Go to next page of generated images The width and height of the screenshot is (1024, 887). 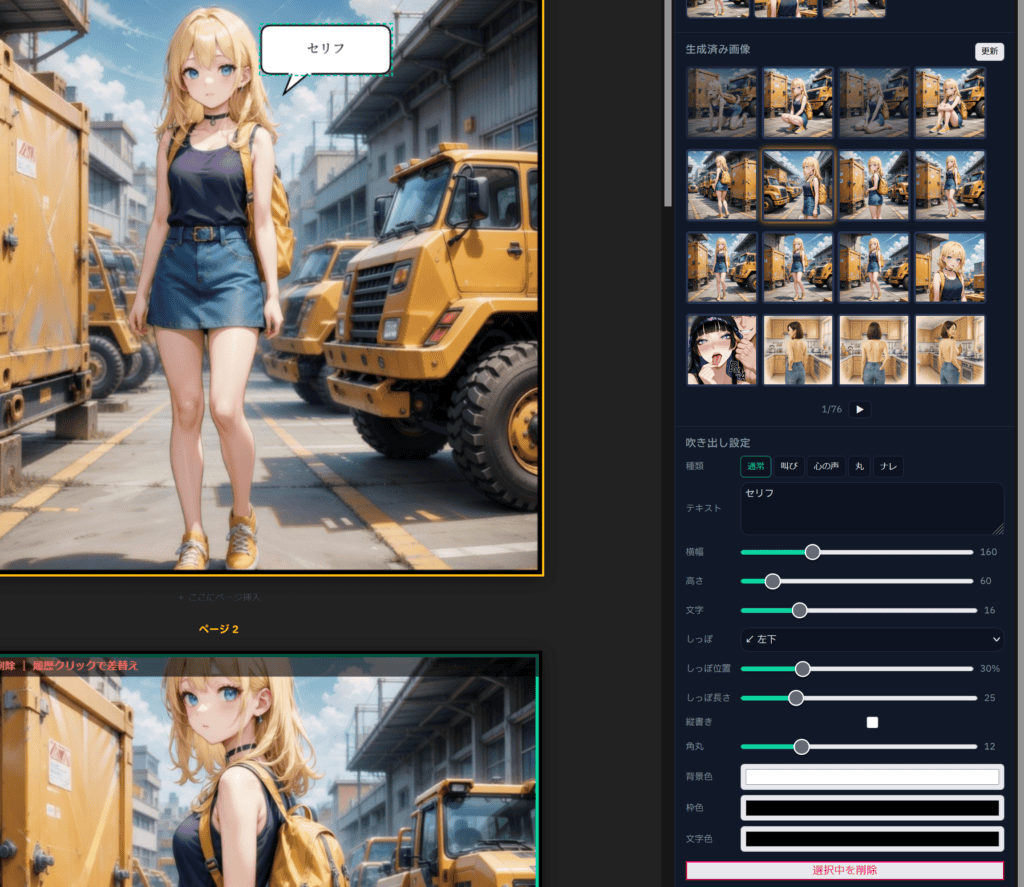(859, 409)
